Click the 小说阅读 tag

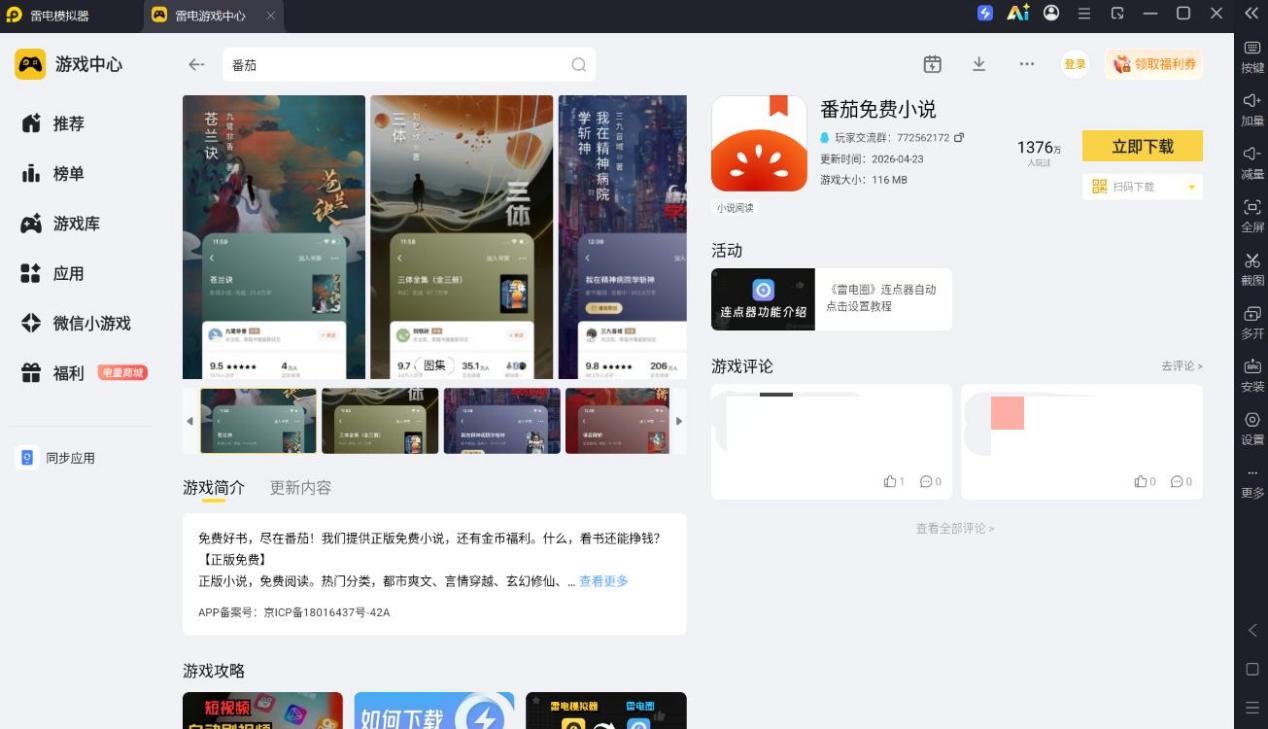(x=735, y=208)
